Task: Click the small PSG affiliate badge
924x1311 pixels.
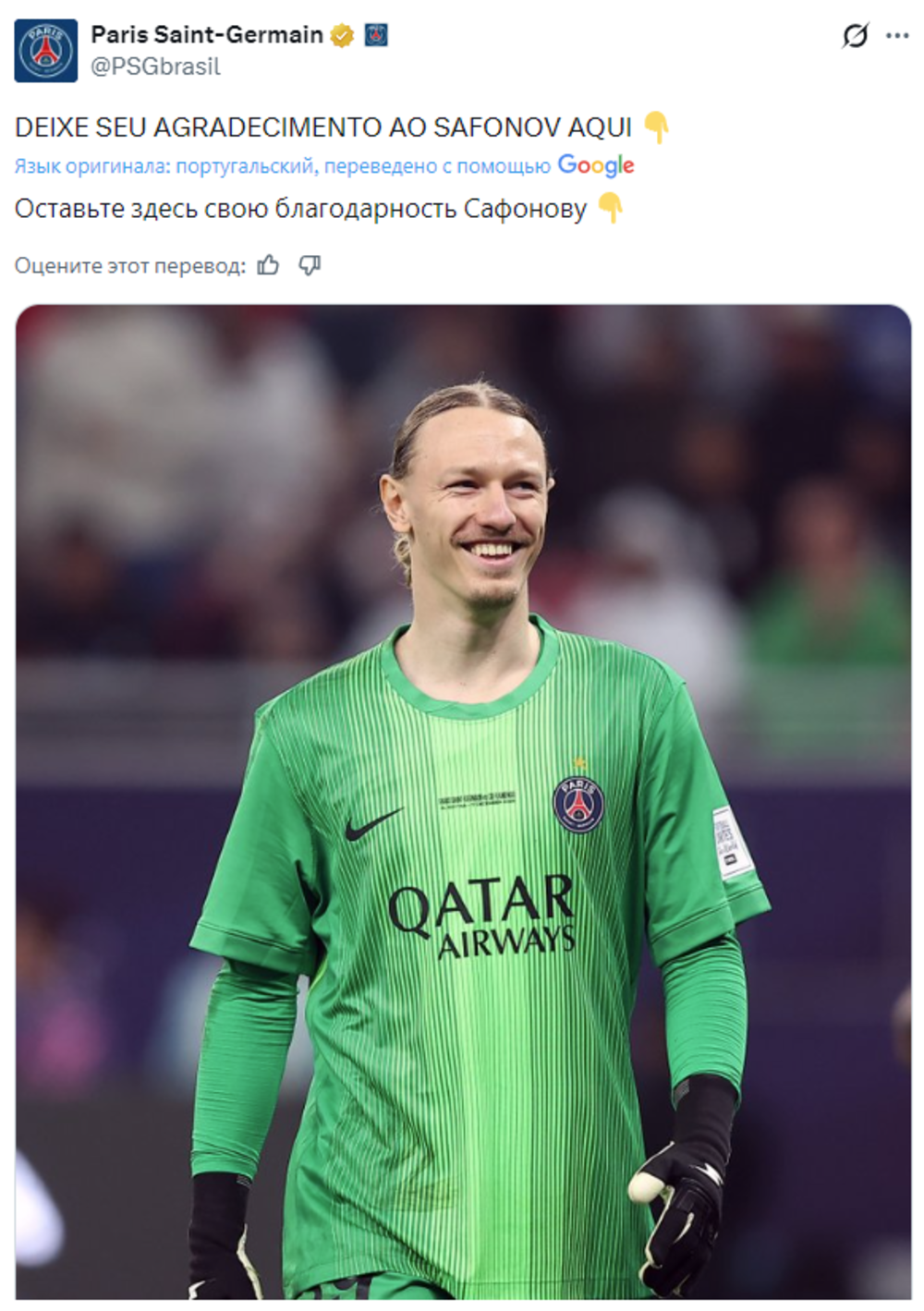Action: (x=376, y=35)
